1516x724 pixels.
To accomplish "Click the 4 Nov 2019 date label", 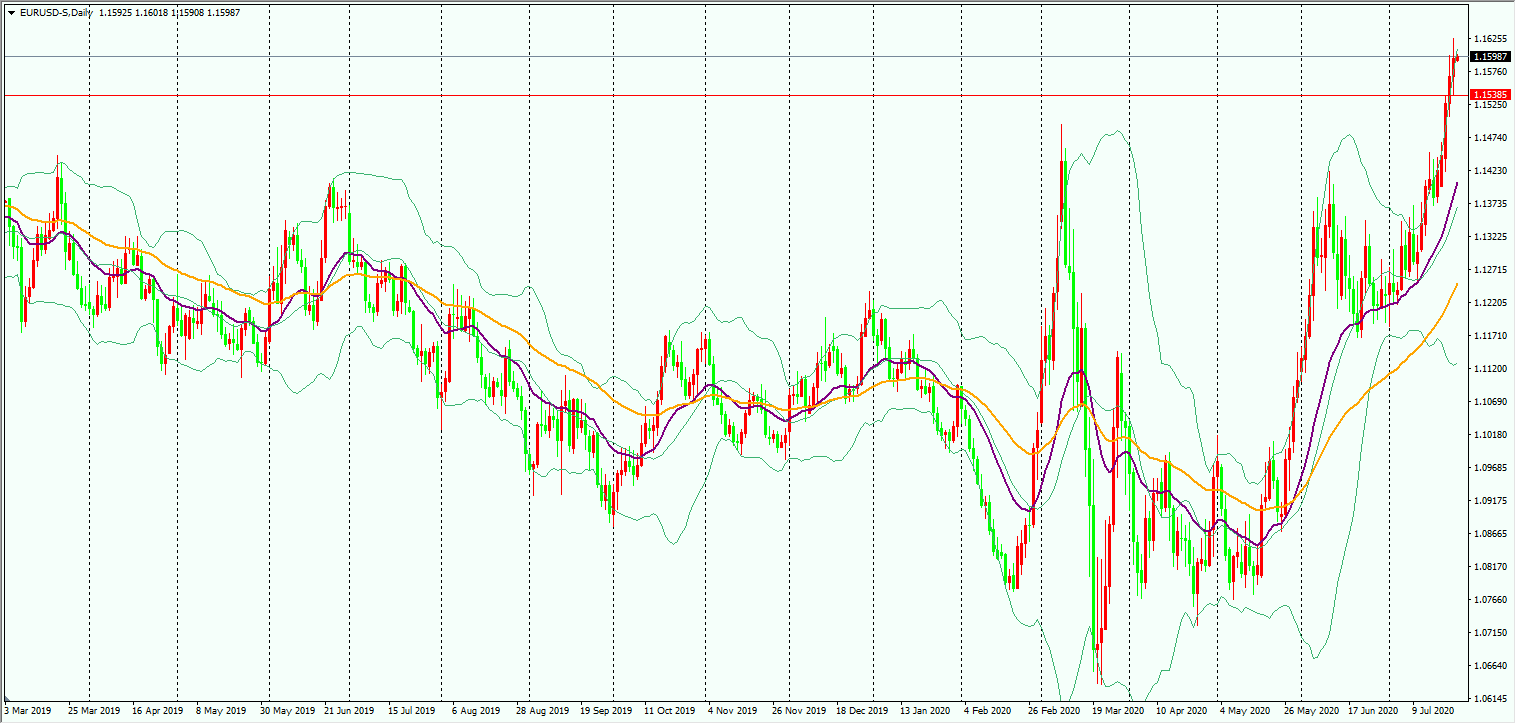I will point(733,711).
